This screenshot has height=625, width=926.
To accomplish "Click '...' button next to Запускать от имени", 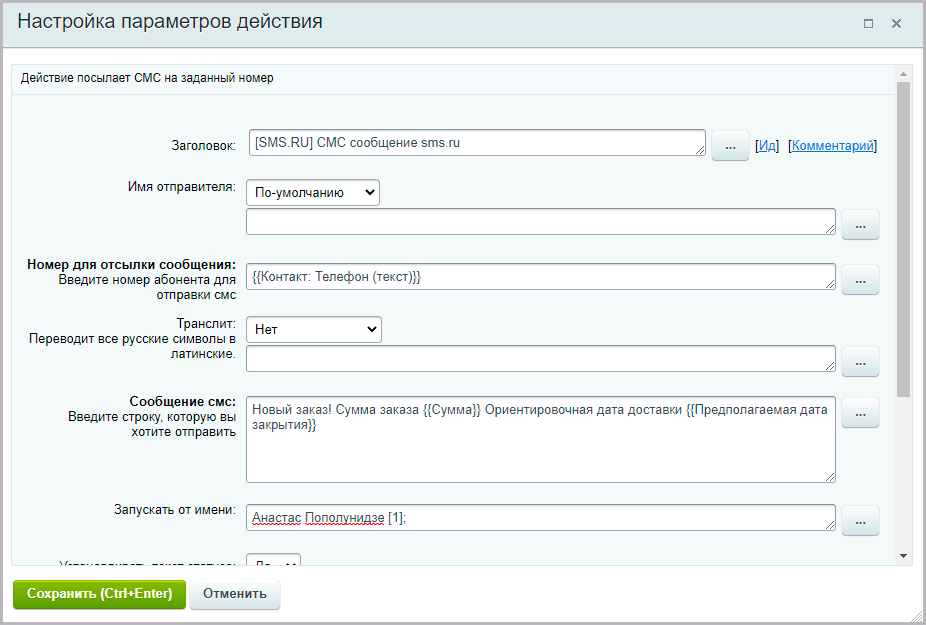I will point(860,520).
